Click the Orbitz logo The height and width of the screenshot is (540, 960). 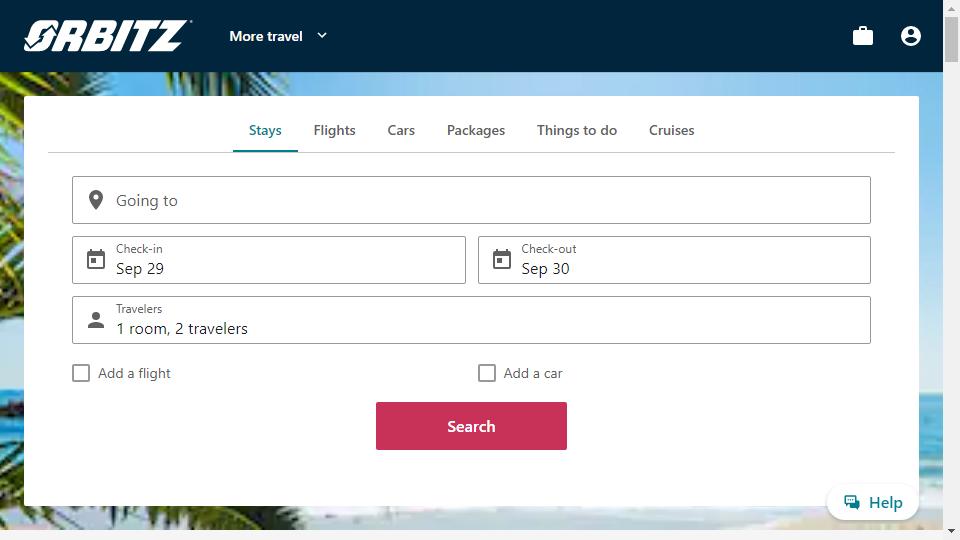[x=107, y=36]
